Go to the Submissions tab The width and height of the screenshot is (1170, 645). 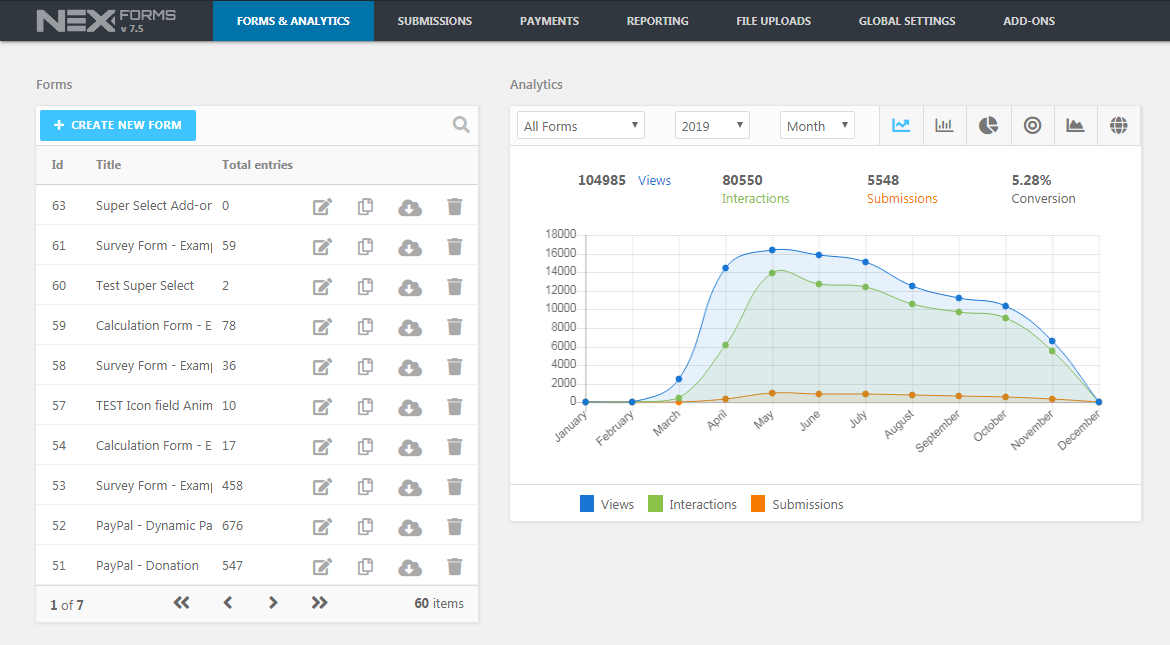(434, 21)
